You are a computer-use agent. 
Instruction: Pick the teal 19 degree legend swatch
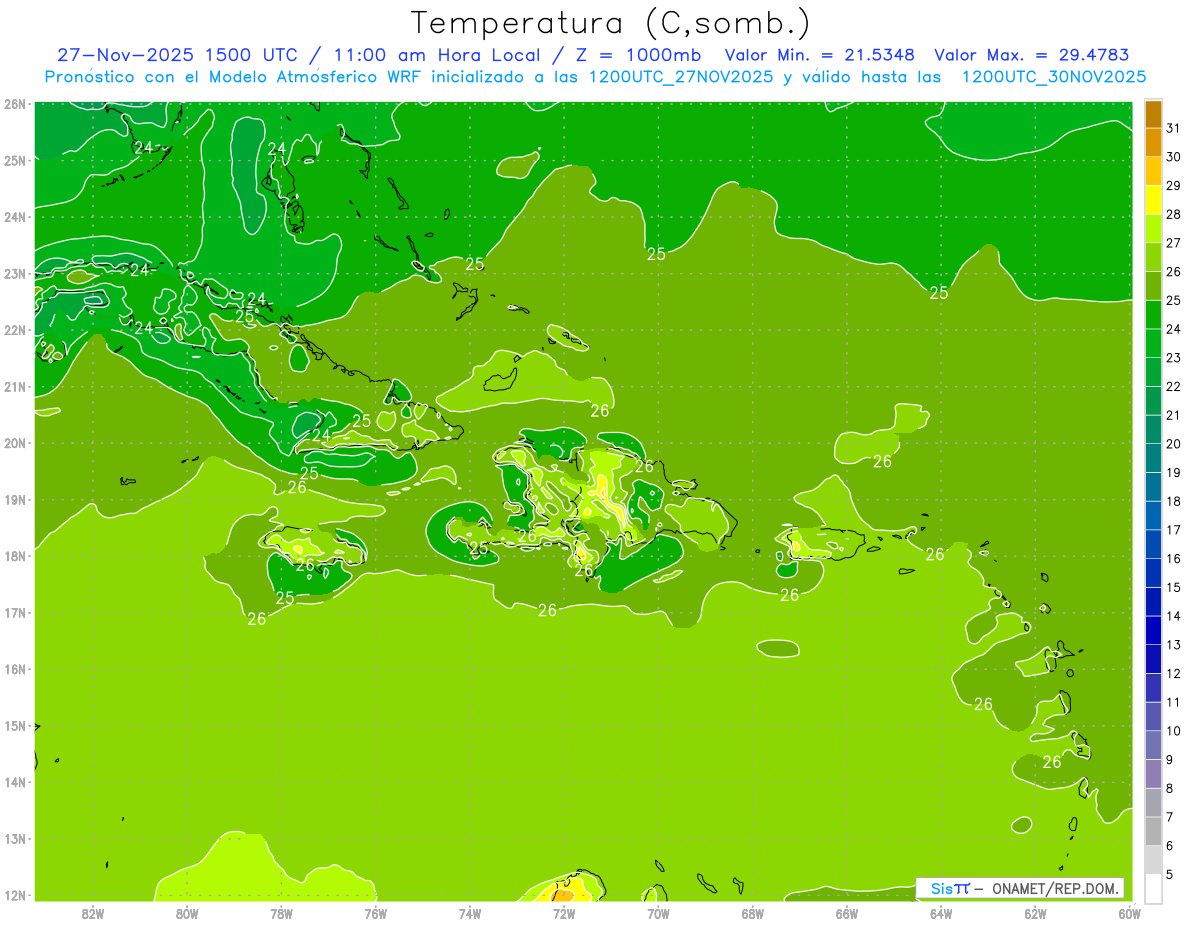click(1153, 458)
